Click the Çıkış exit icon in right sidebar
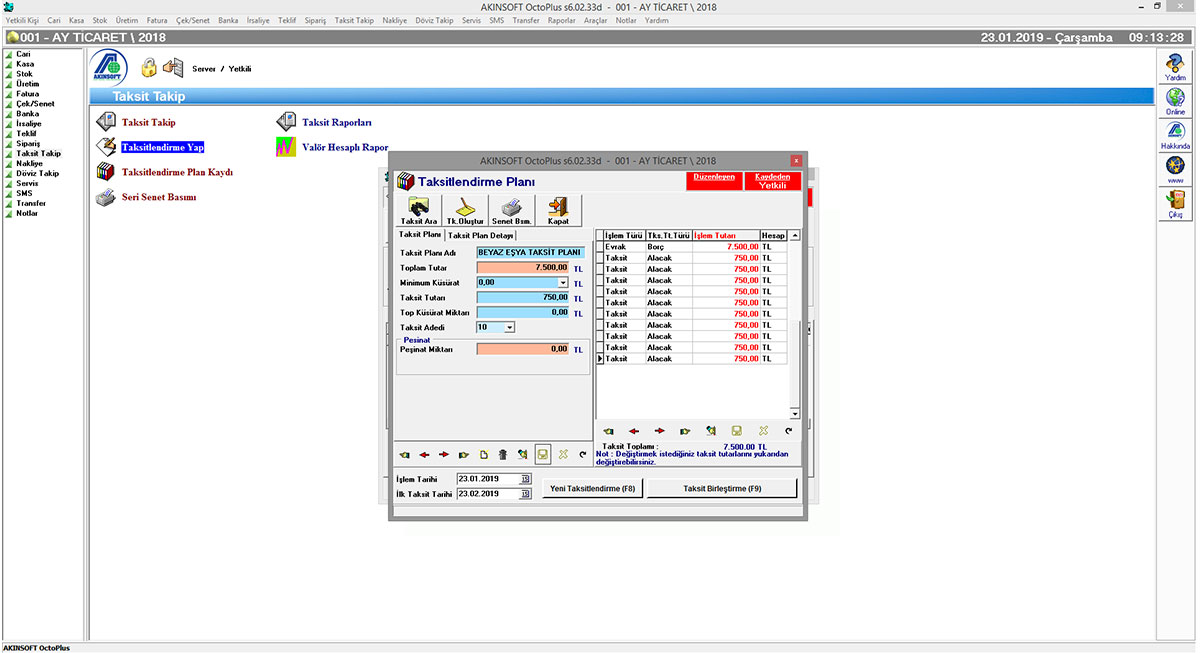The width and height of the screenshot is (1200, 653). (1175, 205)
